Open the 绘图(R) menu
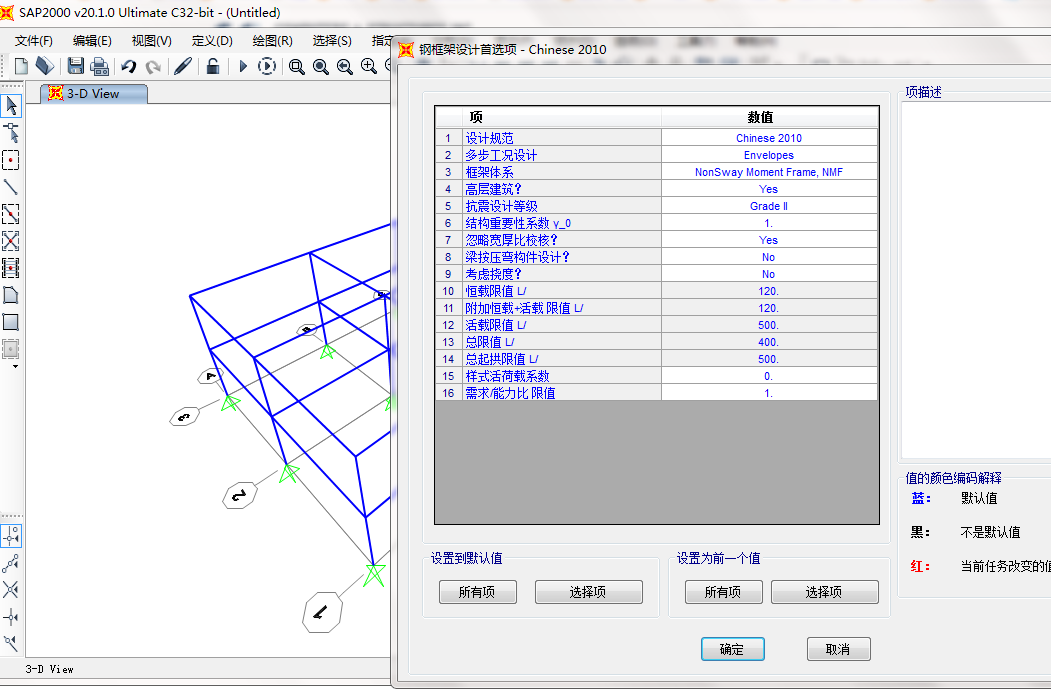Image resolution: width=1051 pixels, height=696 pixels. pos(272,41)
